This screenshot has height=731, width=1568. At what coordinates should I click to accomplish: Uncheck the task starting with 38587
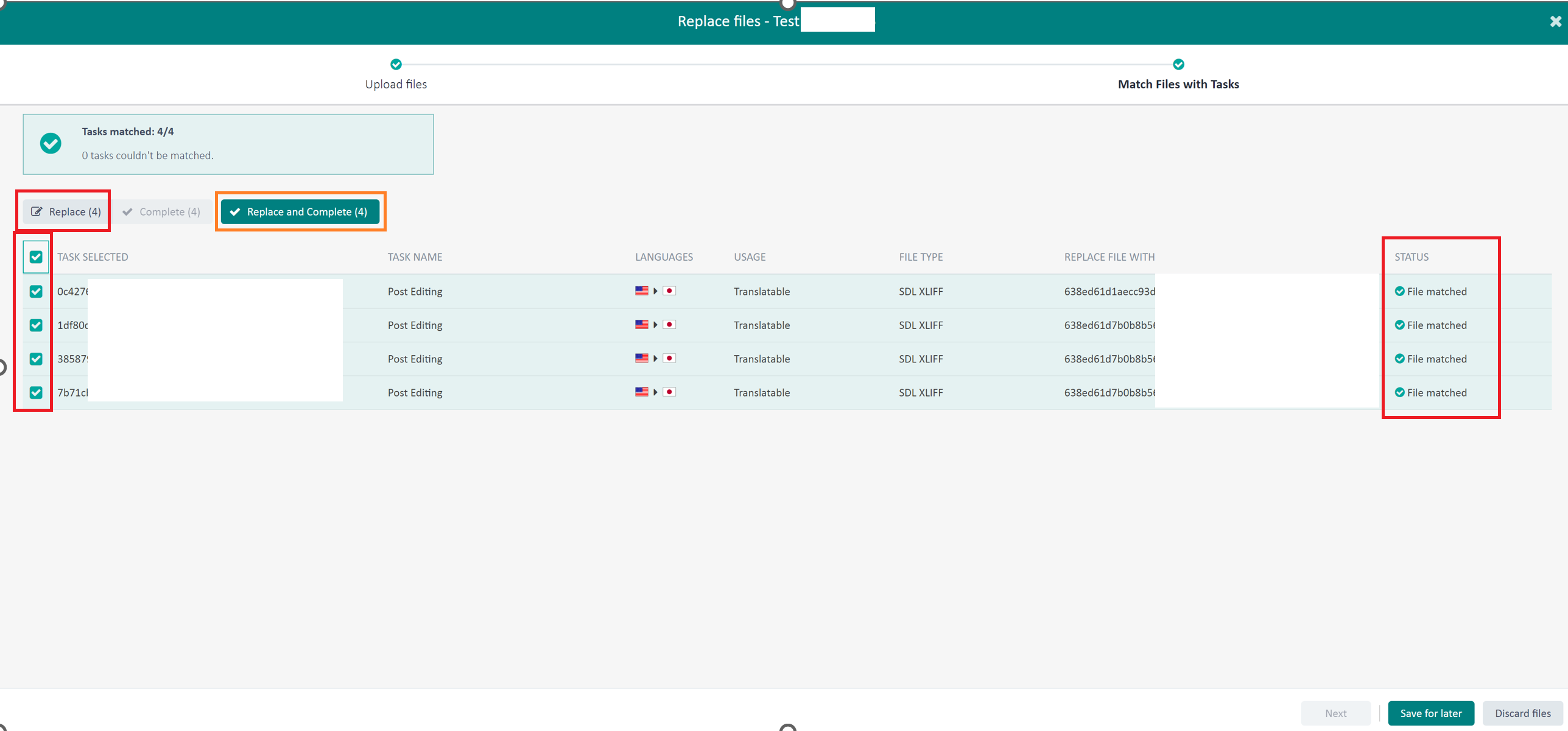[36, 359]
